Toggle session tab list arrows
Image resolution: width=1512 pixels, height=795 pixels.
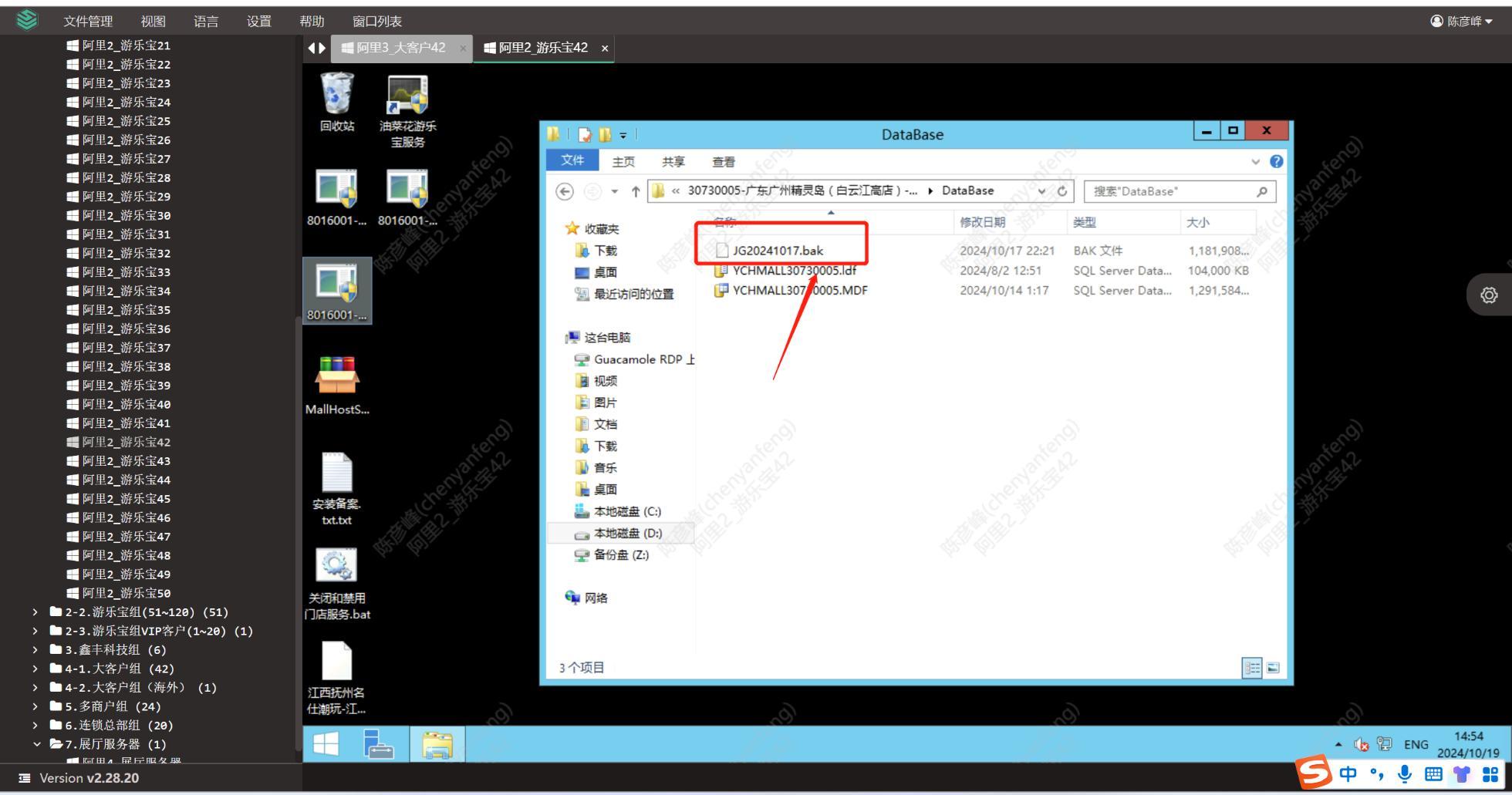click(316, 48)
